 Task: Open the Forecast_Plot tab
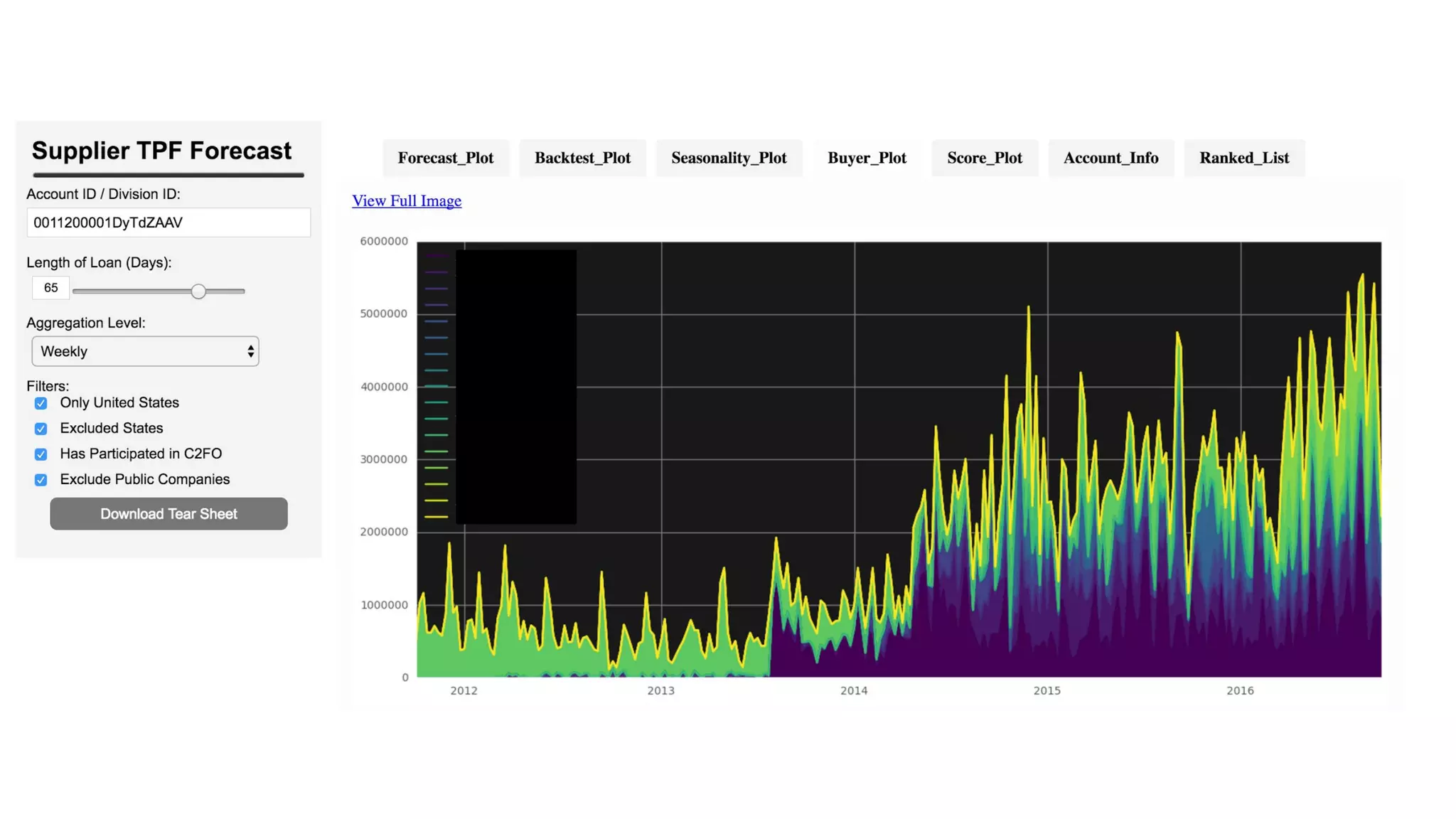[445, 158]
